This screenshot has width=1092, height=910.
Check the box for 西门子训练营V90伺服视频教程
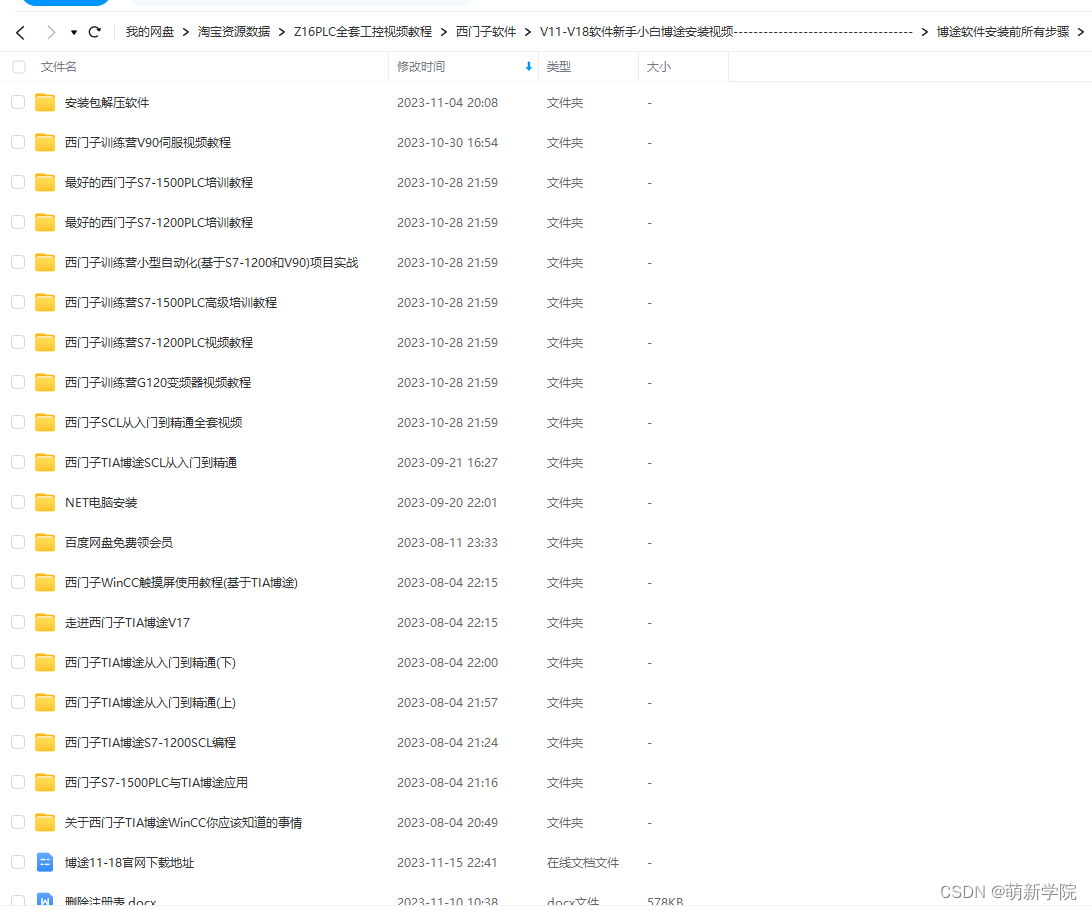[x=18, y=142]
